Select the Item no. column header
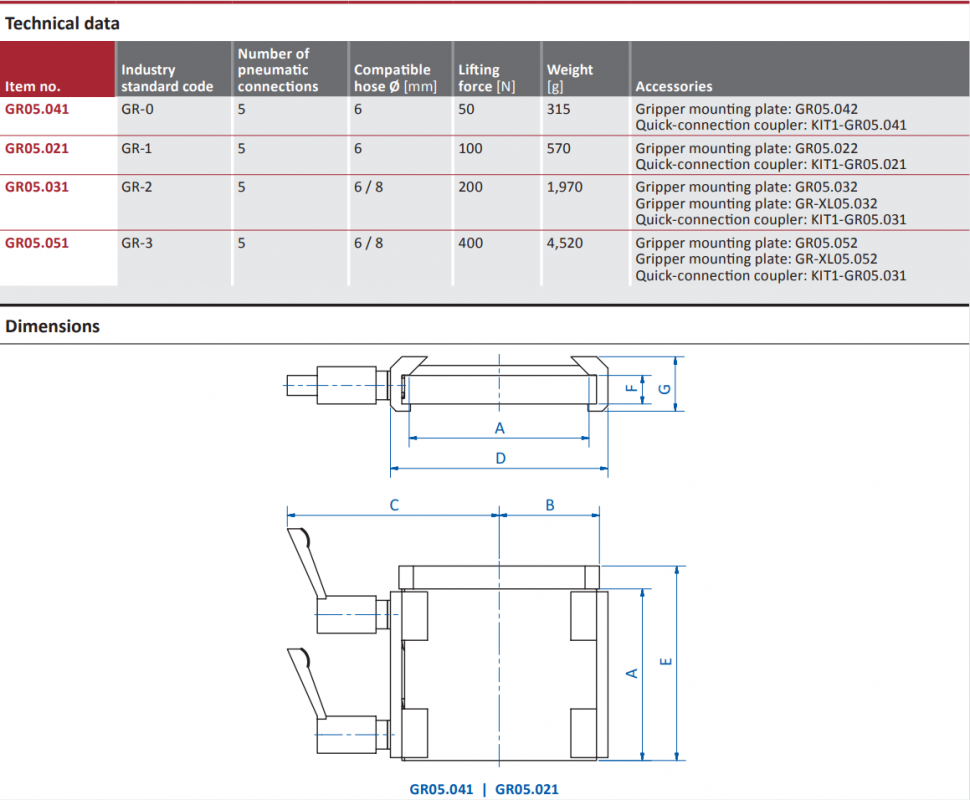Screen dimensions: 970x800 tap(33, 86)
